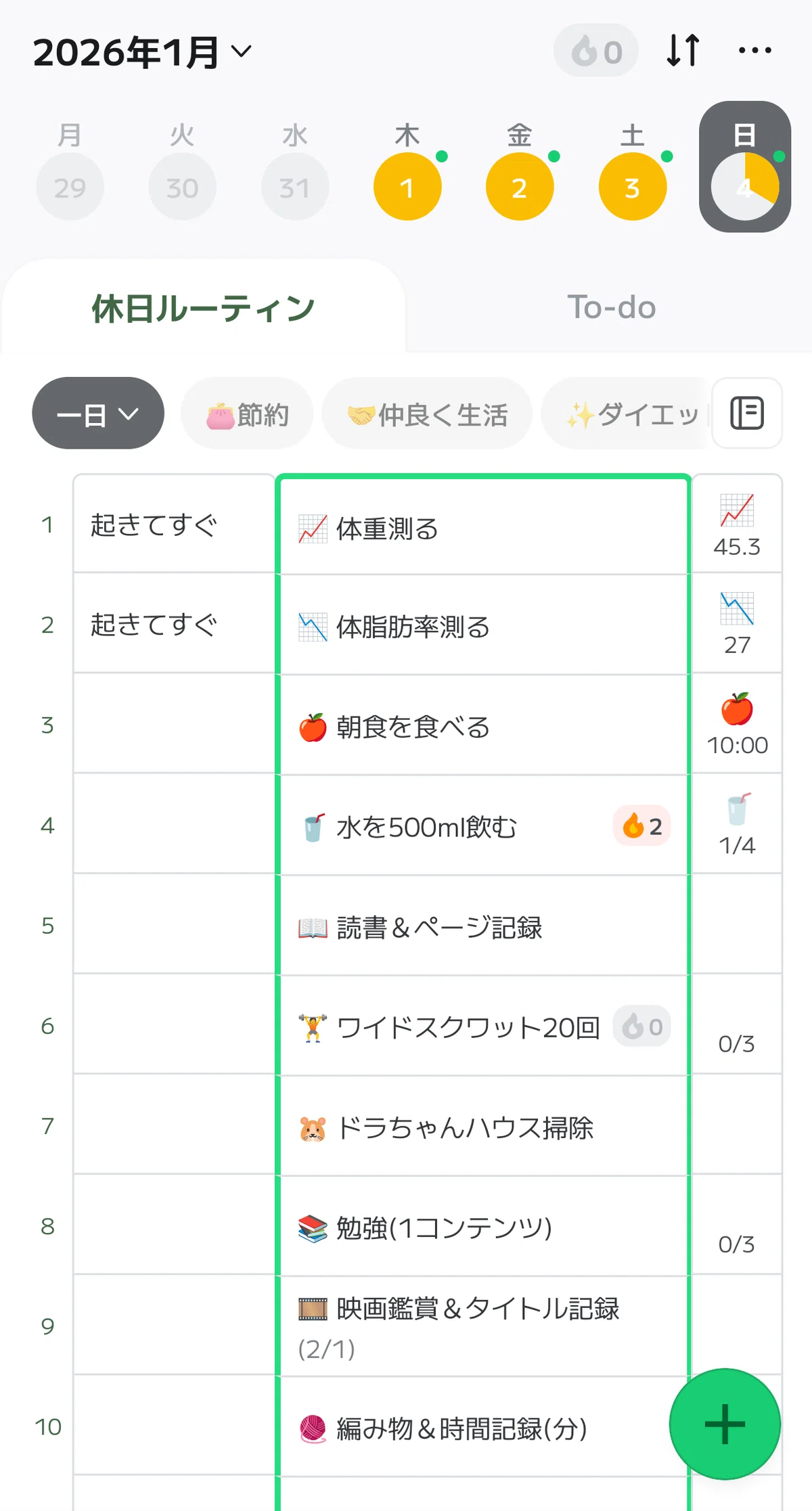Select Sunday 4 with progress ring
The width and height of the screenshot is (812, 1511).
click(744, 167)
